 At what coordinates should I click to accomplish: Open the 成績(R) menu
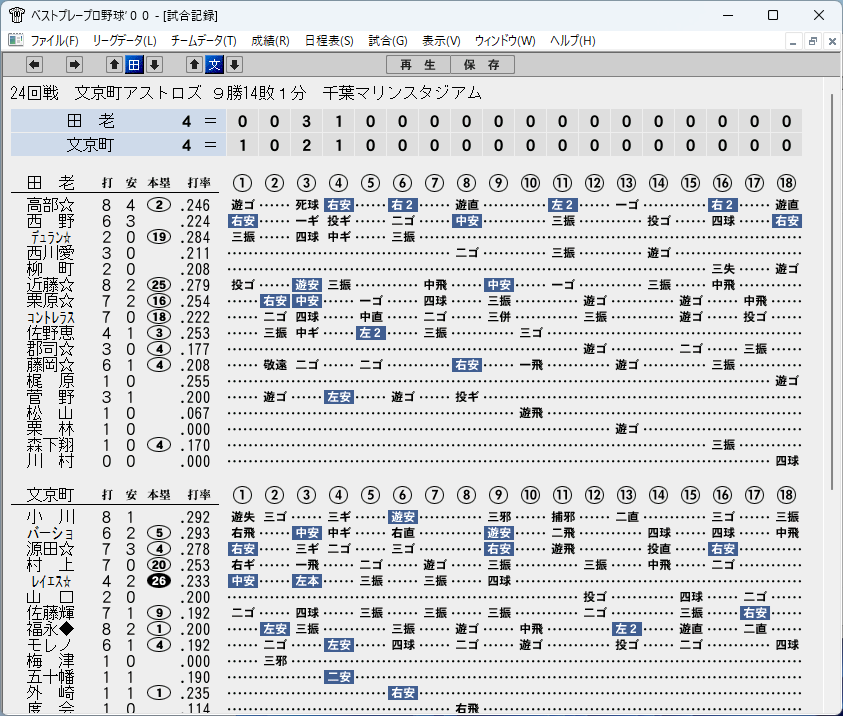click(270, 41)
